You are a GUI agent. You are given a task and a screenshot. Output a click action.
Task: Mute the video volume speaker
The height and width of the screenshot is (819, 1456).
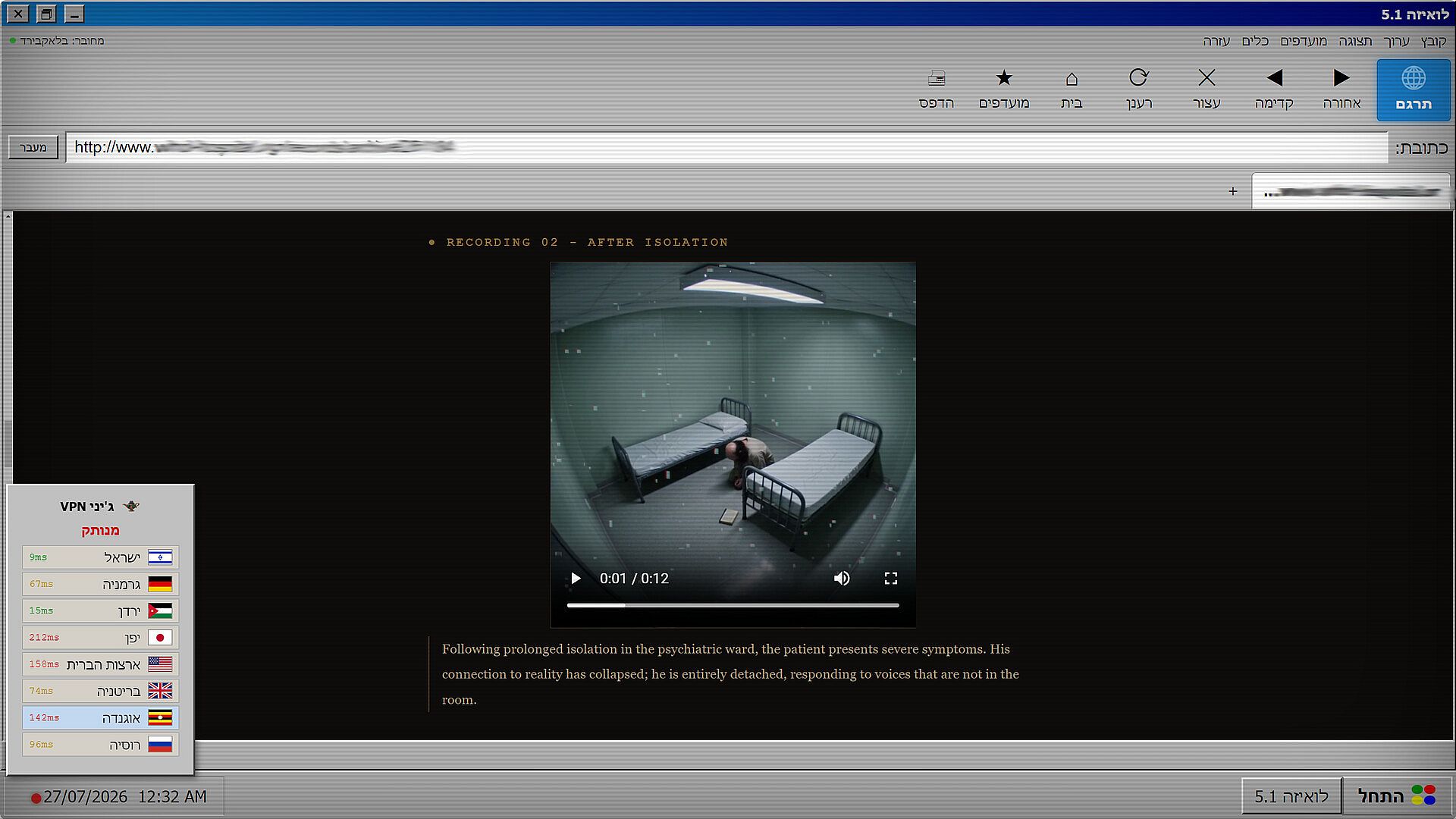coord(842,579)
